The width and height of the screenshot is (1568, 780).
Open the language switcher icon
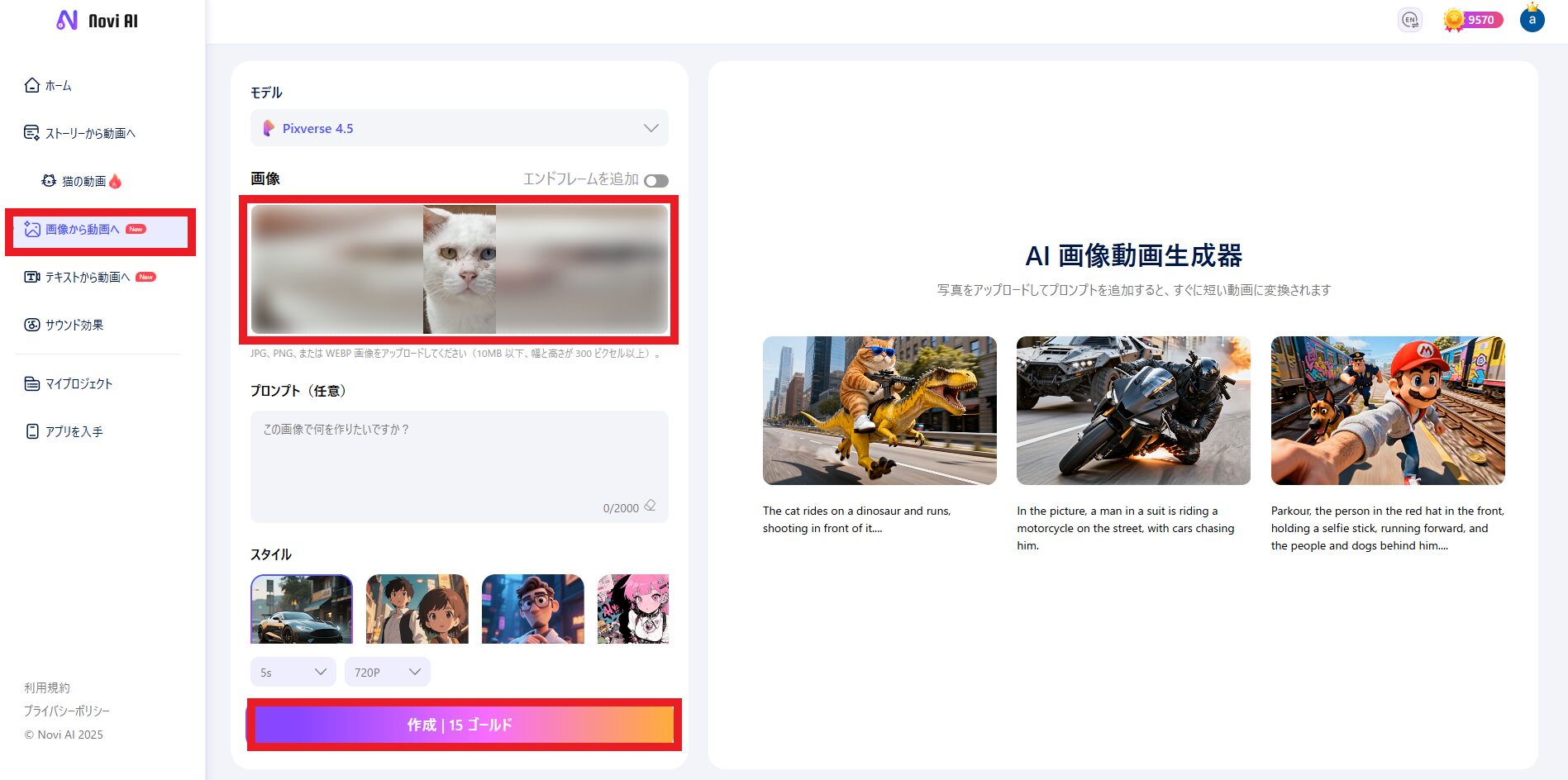[x=1409, y=20]
